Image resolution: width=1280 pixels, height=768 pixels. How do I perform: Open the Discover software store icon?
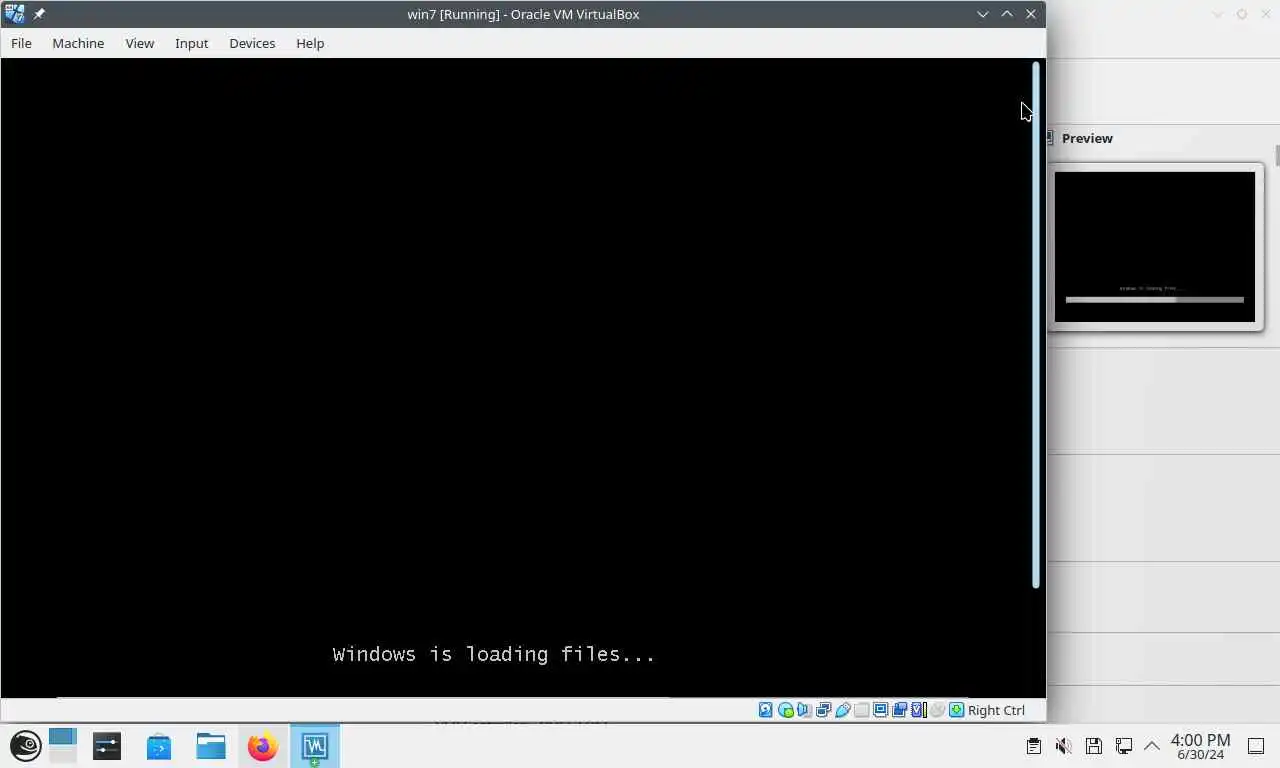click(159, 746)
